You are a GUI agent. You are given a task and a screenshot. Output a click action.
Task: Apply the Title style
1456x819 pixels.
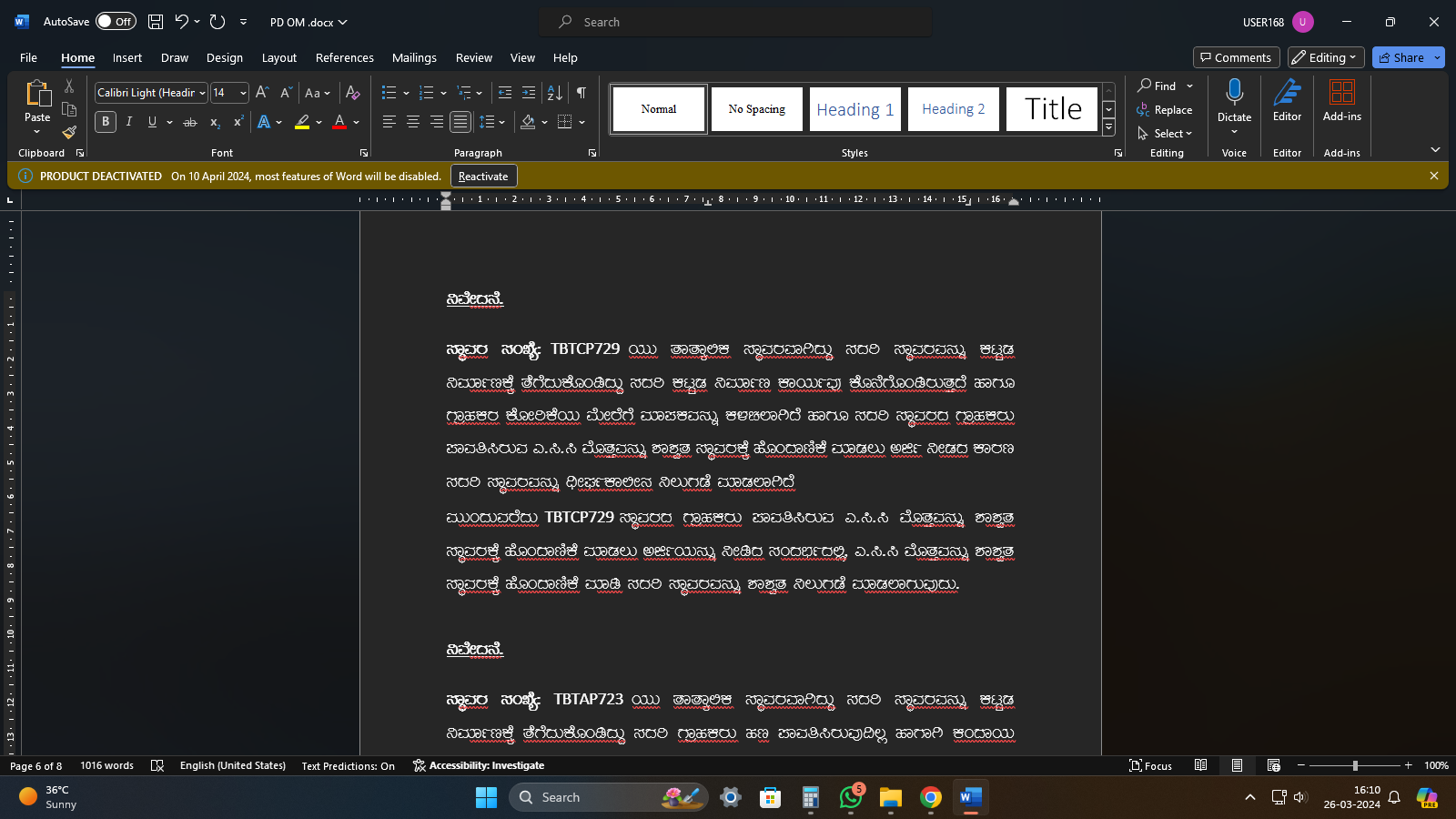point(1052,109)
